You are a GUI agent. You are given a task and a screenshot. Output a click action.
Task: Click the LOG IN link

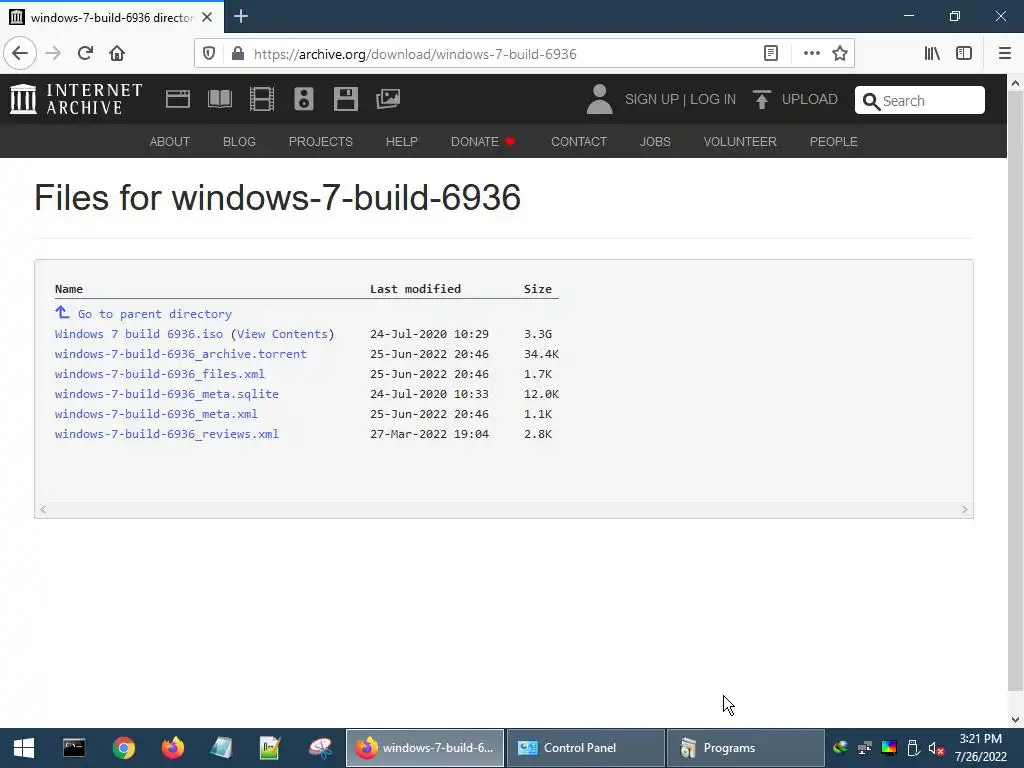(x=712, y=99)
